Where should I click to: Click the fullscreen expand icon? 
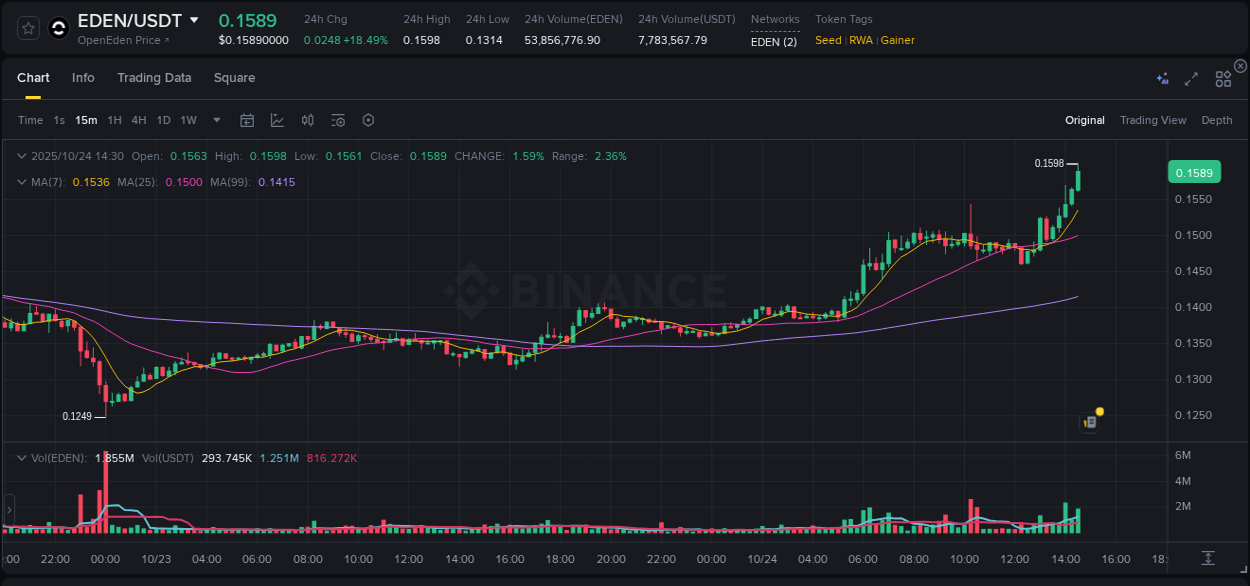point(1191,78)
